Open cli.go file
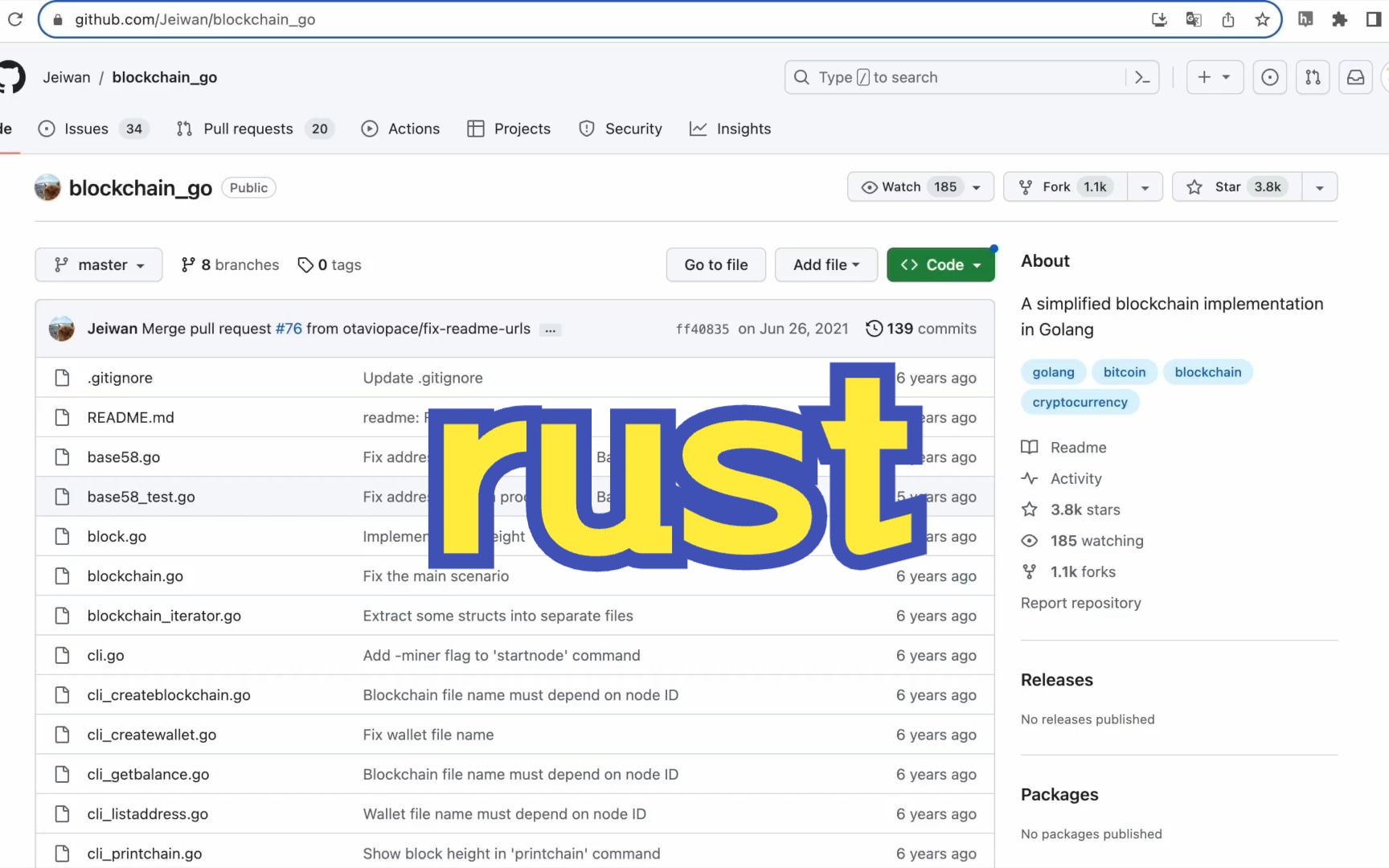The height and width of the screenshot is (868, 1389). coord(105,655)
